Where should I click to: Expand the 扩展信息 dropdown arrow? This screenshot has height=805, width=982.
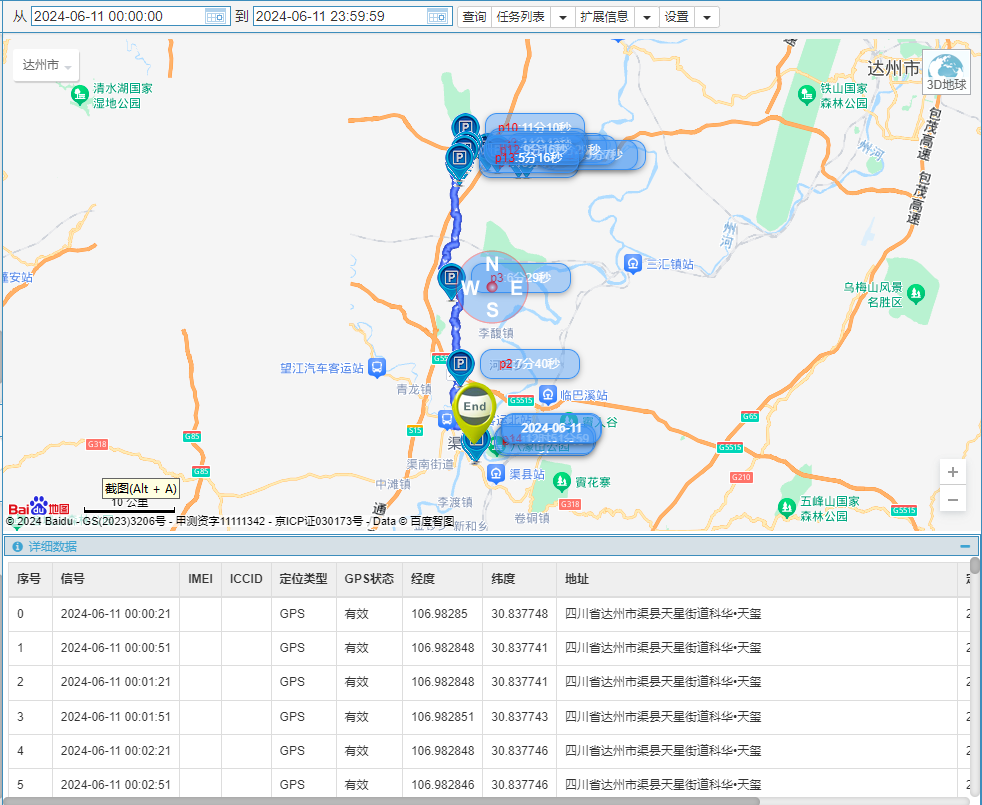[646, 17]
